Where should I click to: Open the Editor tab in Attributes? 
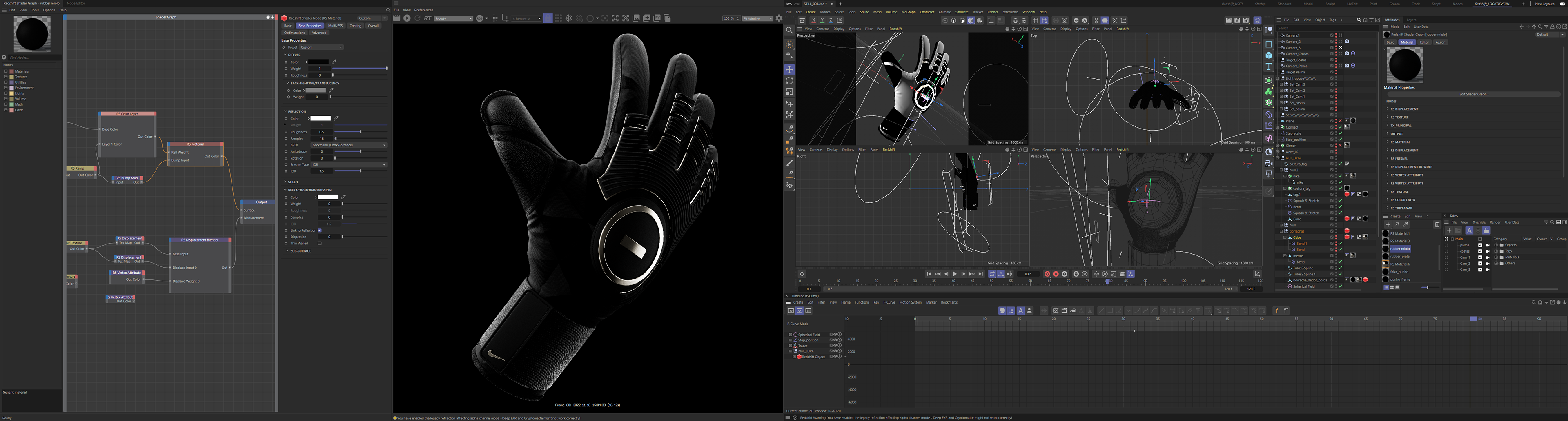click(x=1424, y=42)
